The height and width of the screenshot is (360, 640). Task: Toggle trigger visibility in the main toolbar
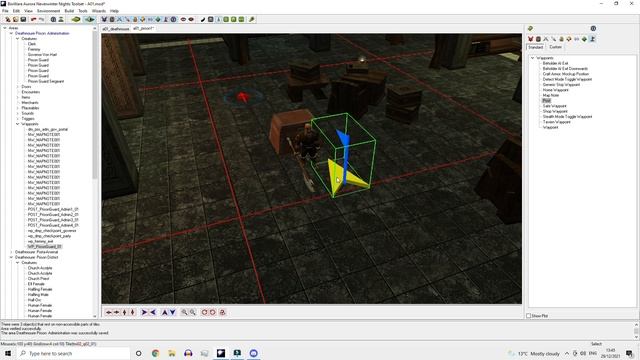[x=158, y=19]
